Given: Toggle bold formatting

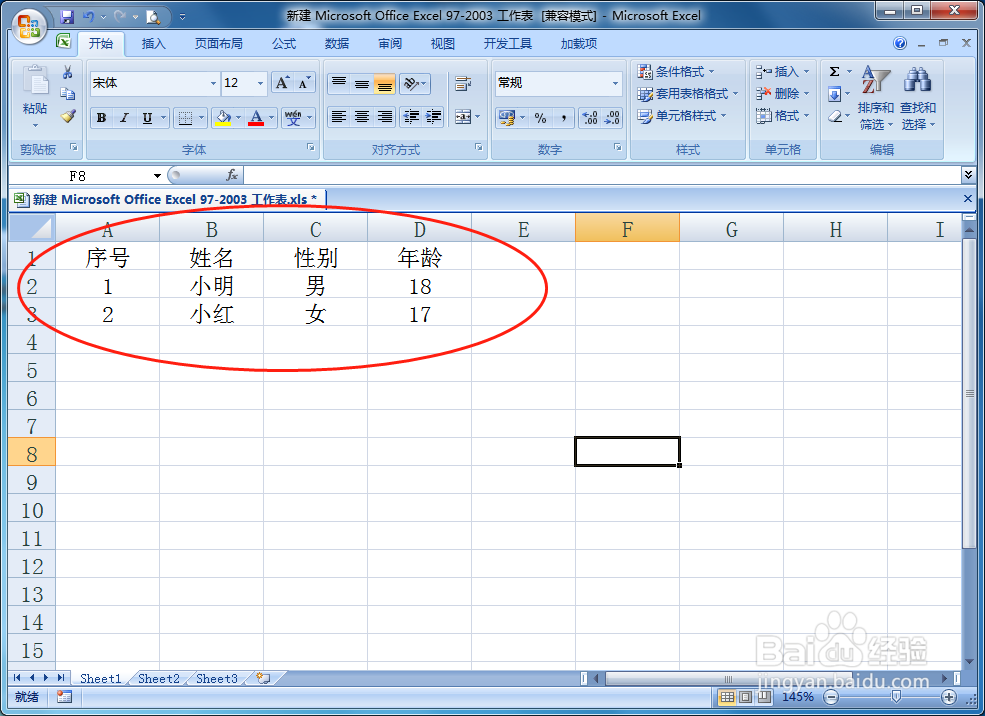Looking at the screenshot, I should (x=100, y=117).
